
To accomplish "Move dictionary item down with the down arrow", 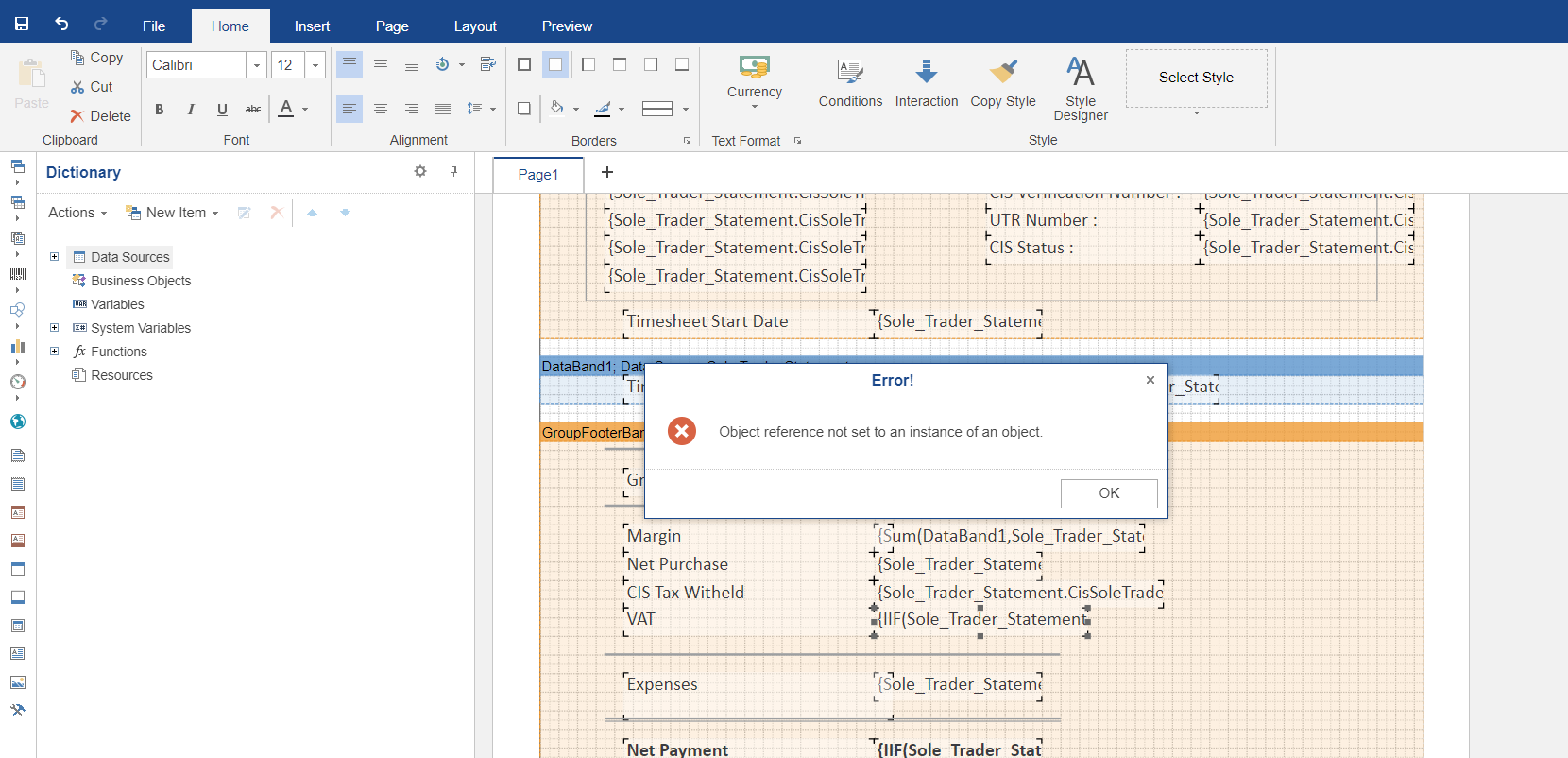I will pos(345,213).
